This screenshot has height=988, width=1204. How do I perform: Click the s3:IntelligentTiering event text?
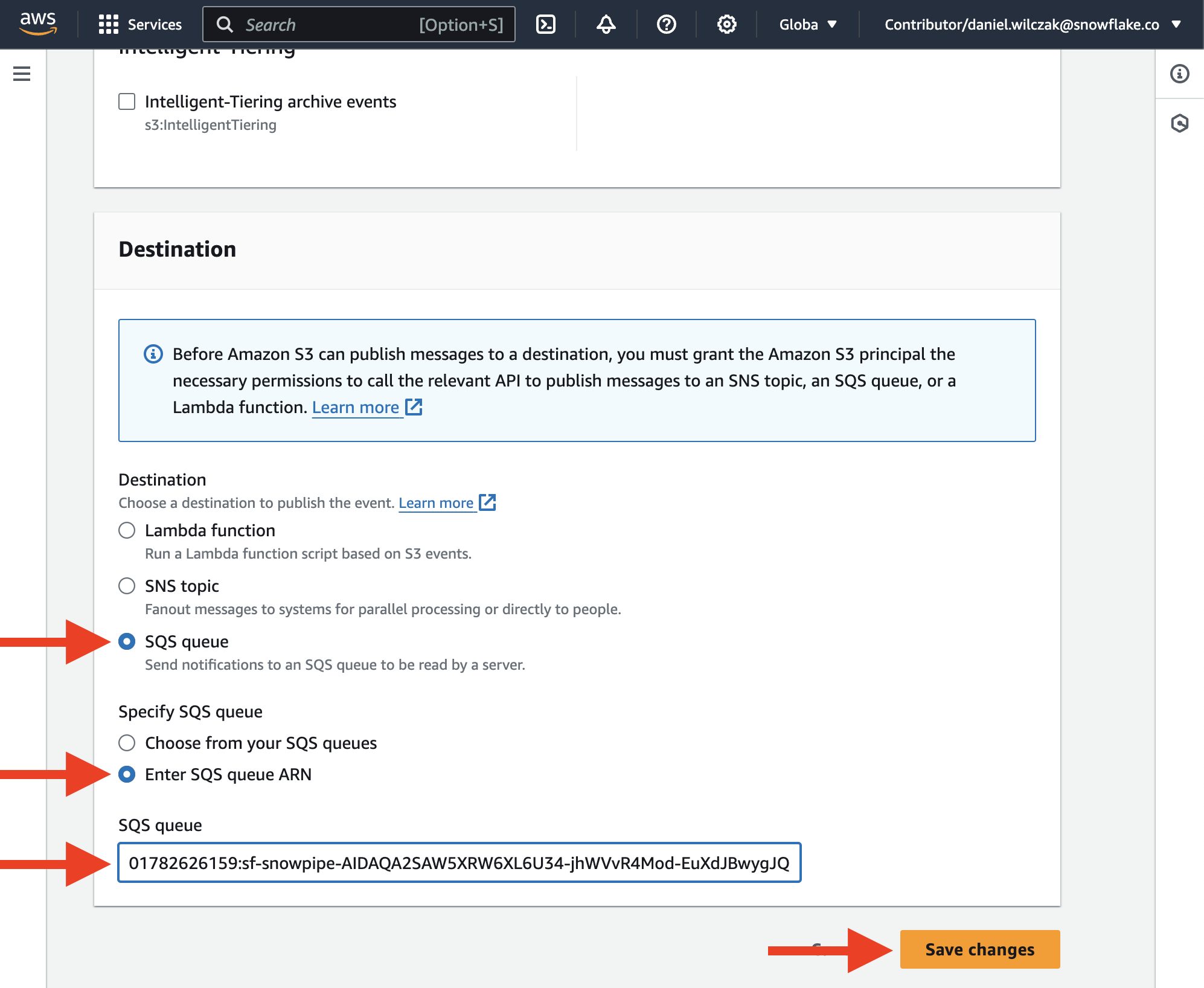[210, 125]
